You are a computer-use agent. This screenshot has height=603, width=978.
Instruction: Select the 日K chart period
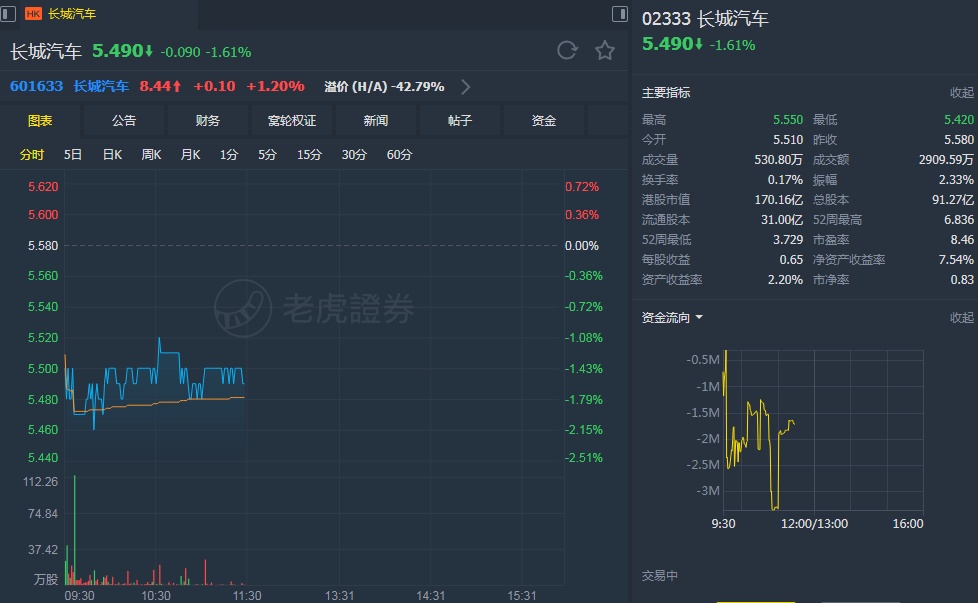112,155
